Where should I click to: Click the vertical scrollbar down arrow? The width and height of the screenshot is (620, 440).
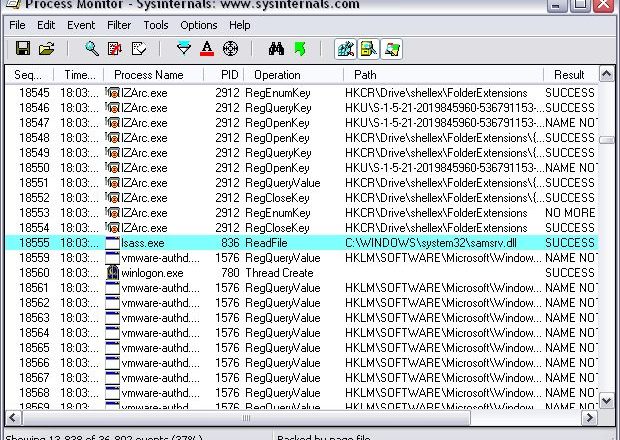click(607, 400)
